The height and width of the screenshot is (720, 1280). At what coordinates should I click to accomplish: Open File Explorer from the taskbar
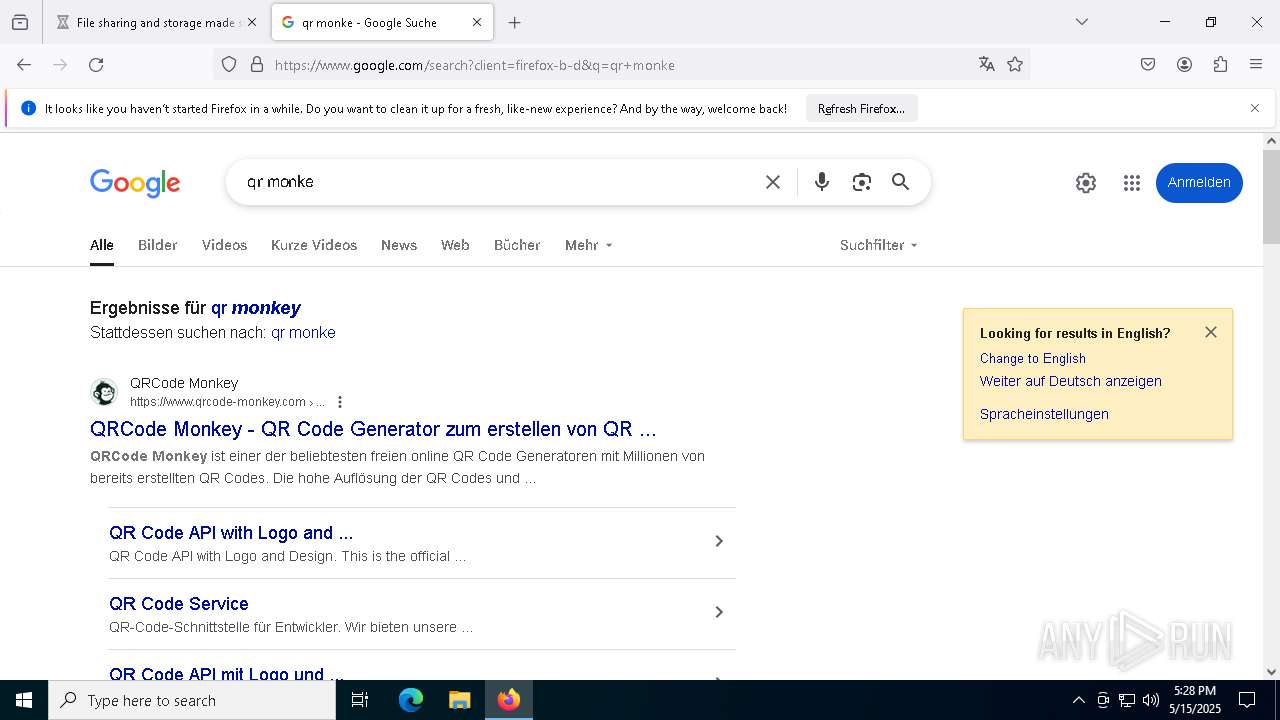click(x=459, y=700)
